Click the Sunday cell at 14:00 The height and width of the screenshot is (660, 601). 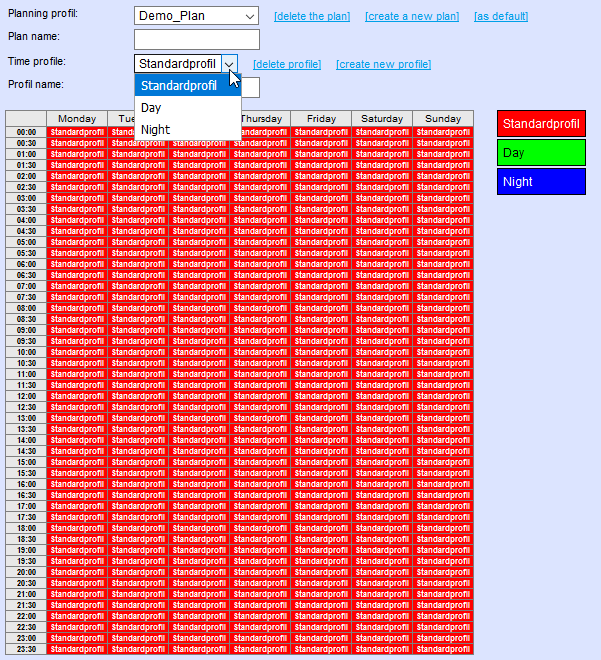point(443,440)
